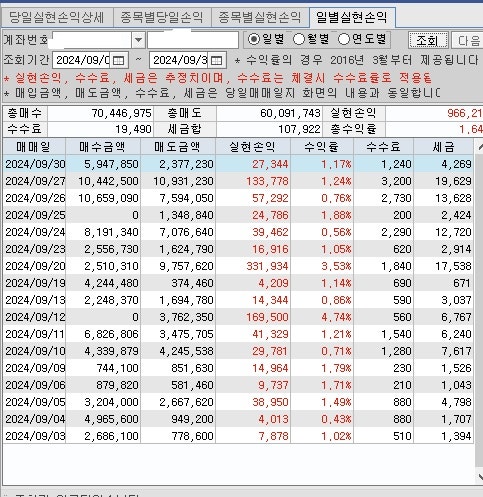The width and height of the screenshot is (483, 497).
Task: Switch to the 당일실현손익상세 tab
Action: click(x=57, y=18)
